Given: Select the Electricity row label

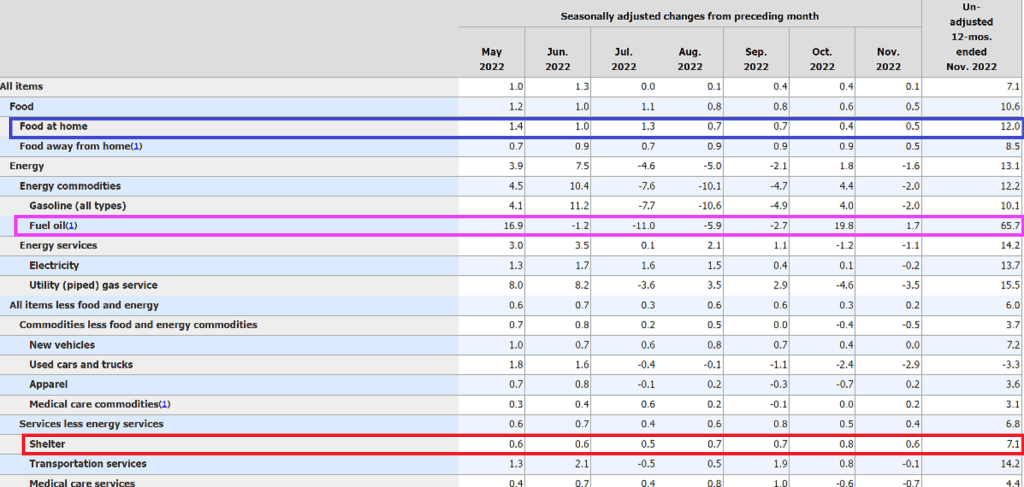Looking at the screenshot, I should tap(55, 266).
